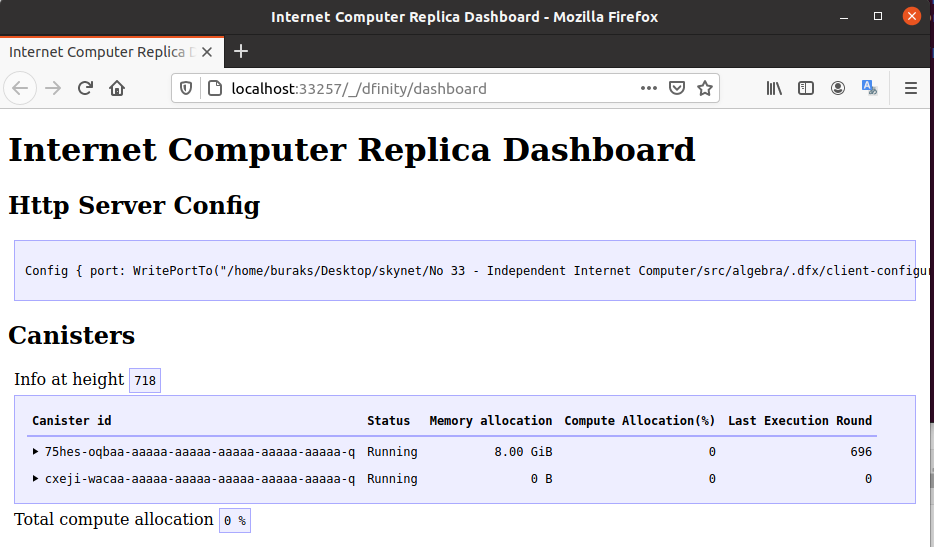The image size is (934, 547).
Task: Open the translate extension icon
Action: point(869,88)
